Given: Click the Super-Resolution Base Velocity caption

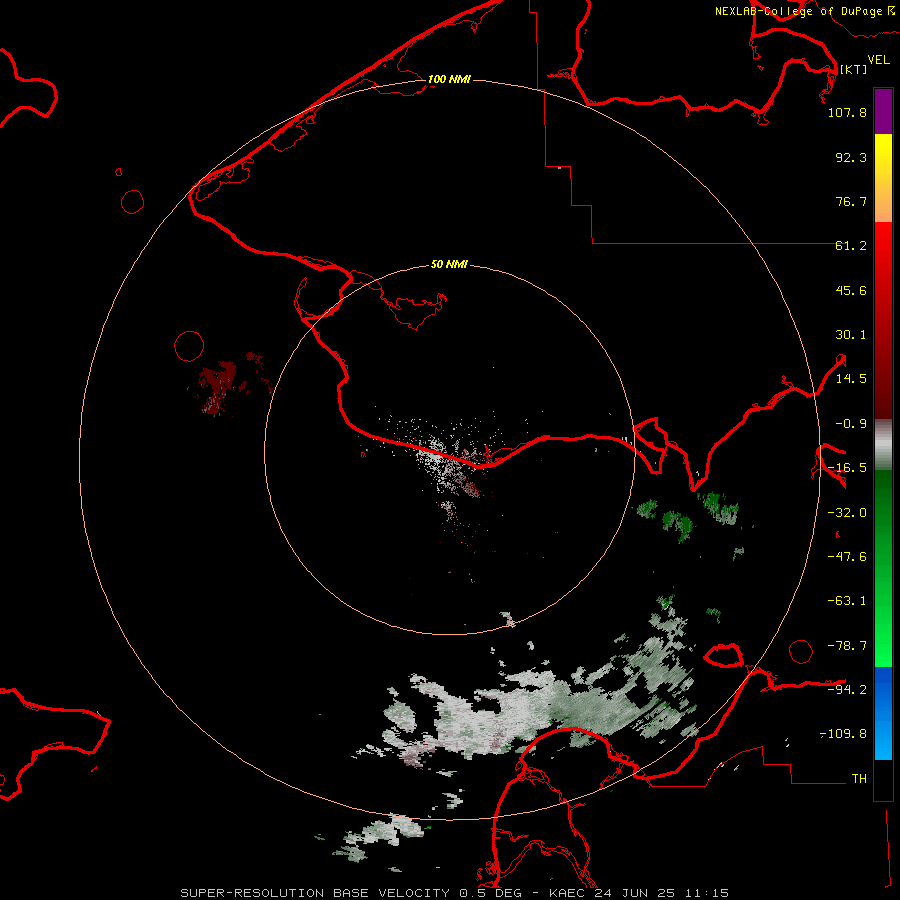Looking at the screenshot, I should coord(455,893).
